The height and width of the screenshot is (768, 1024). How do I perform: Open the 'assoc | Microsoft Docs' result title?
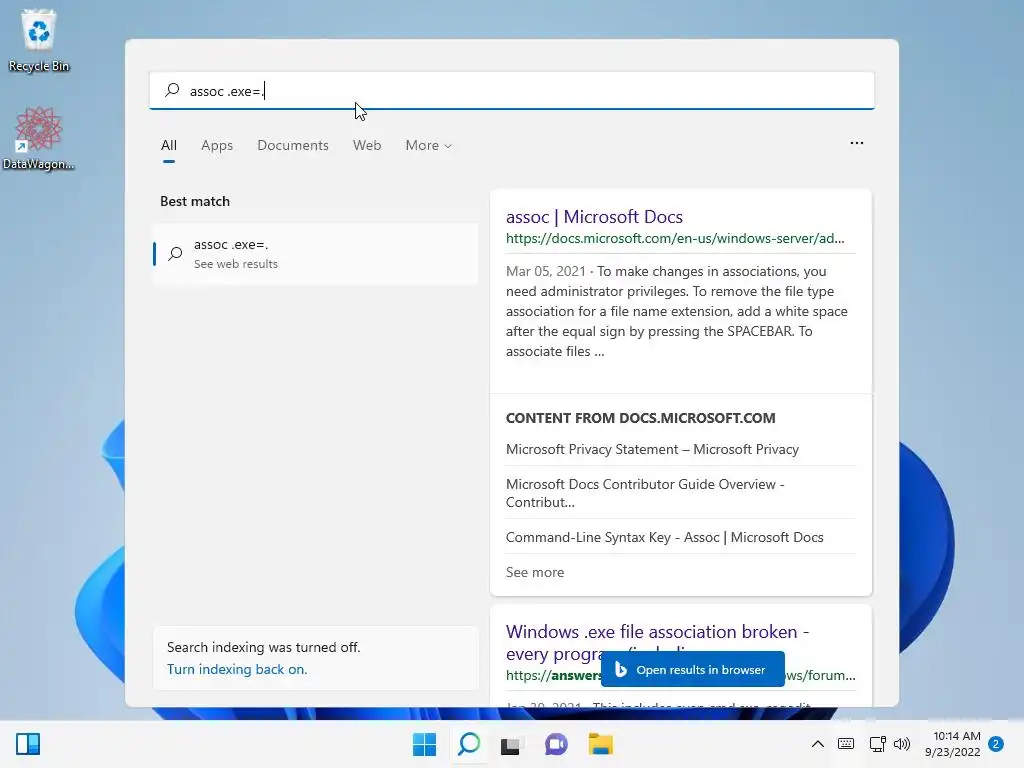(594, 217)
